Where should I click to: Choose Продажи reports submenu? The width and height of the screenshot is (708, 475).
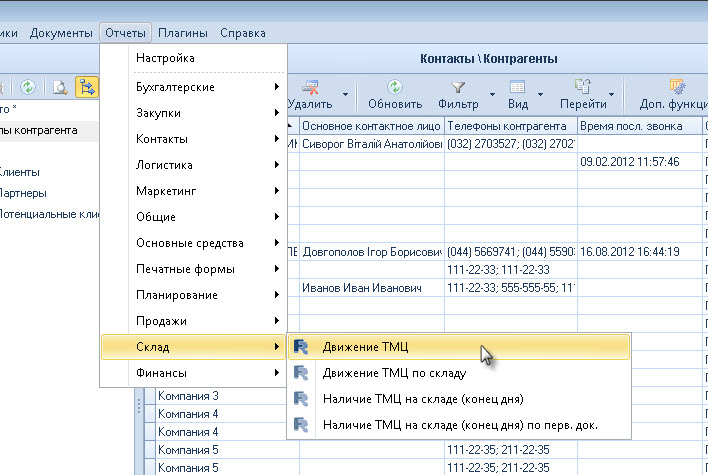[x=193, y=321]
